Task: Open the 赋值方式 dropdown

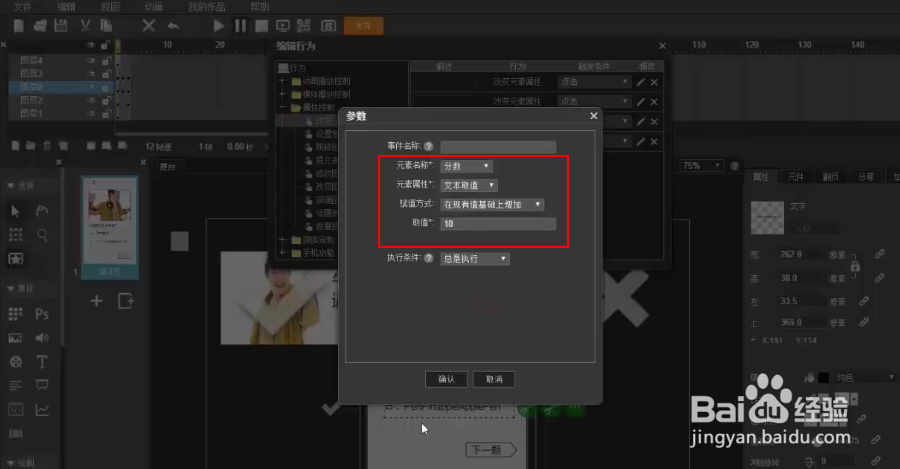Action: tap(492, 204)
